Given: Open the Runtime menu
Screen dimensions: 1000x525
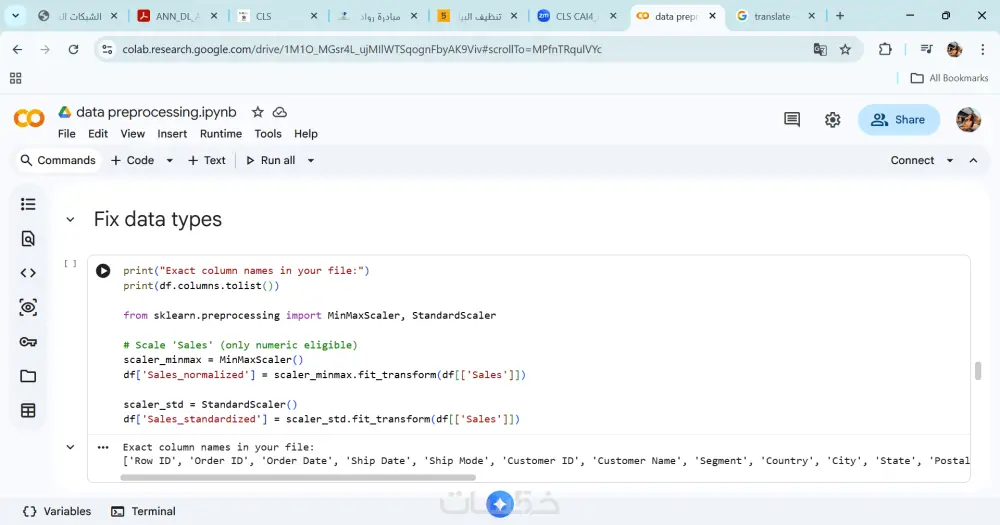Looking at the screenshot, I should (221, 134).
